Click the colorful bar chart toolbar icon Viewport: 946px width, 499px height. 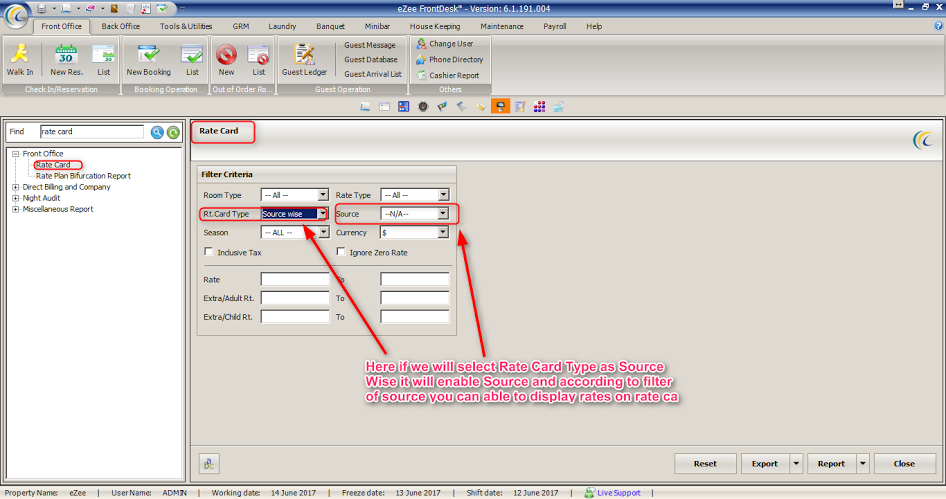(x=442, y=107)
